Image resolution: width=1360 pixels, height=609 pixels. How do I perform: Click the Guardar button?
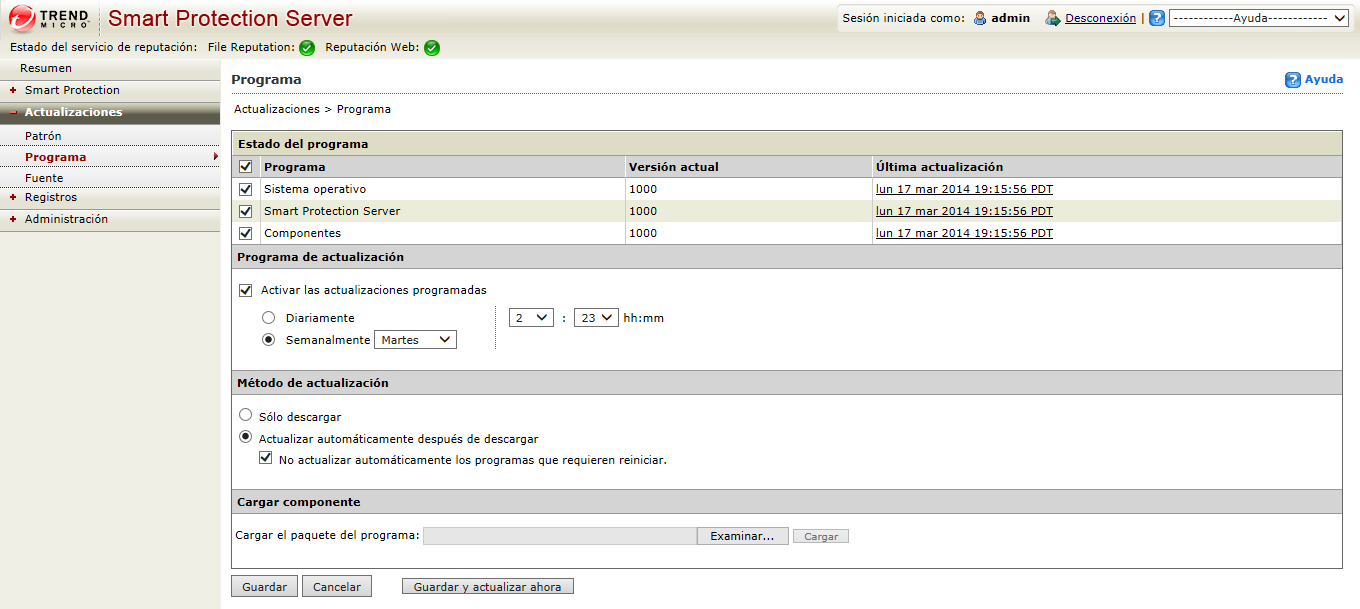click(264, 587)
